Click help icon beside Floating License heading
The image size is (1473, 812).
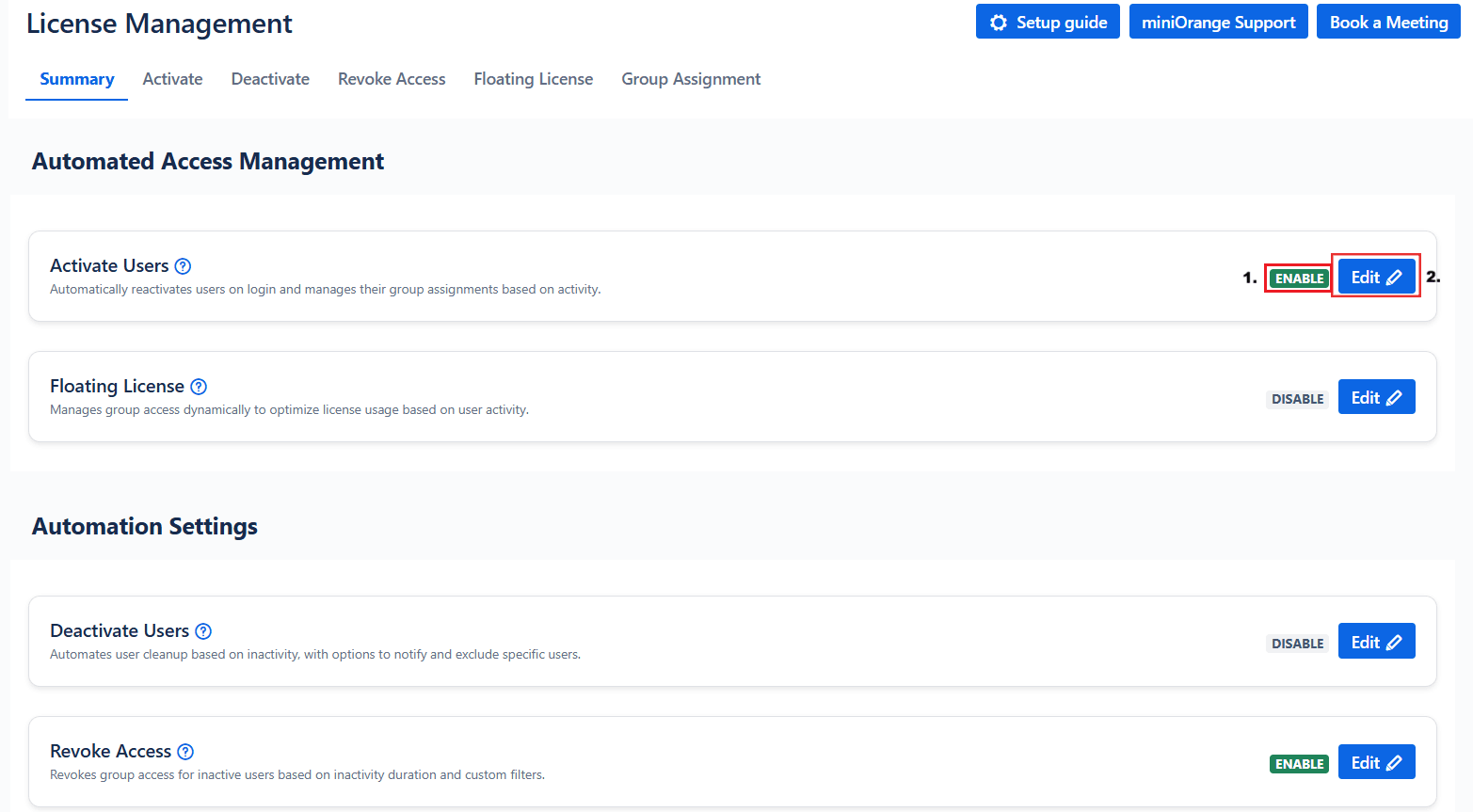pos(199,387)
